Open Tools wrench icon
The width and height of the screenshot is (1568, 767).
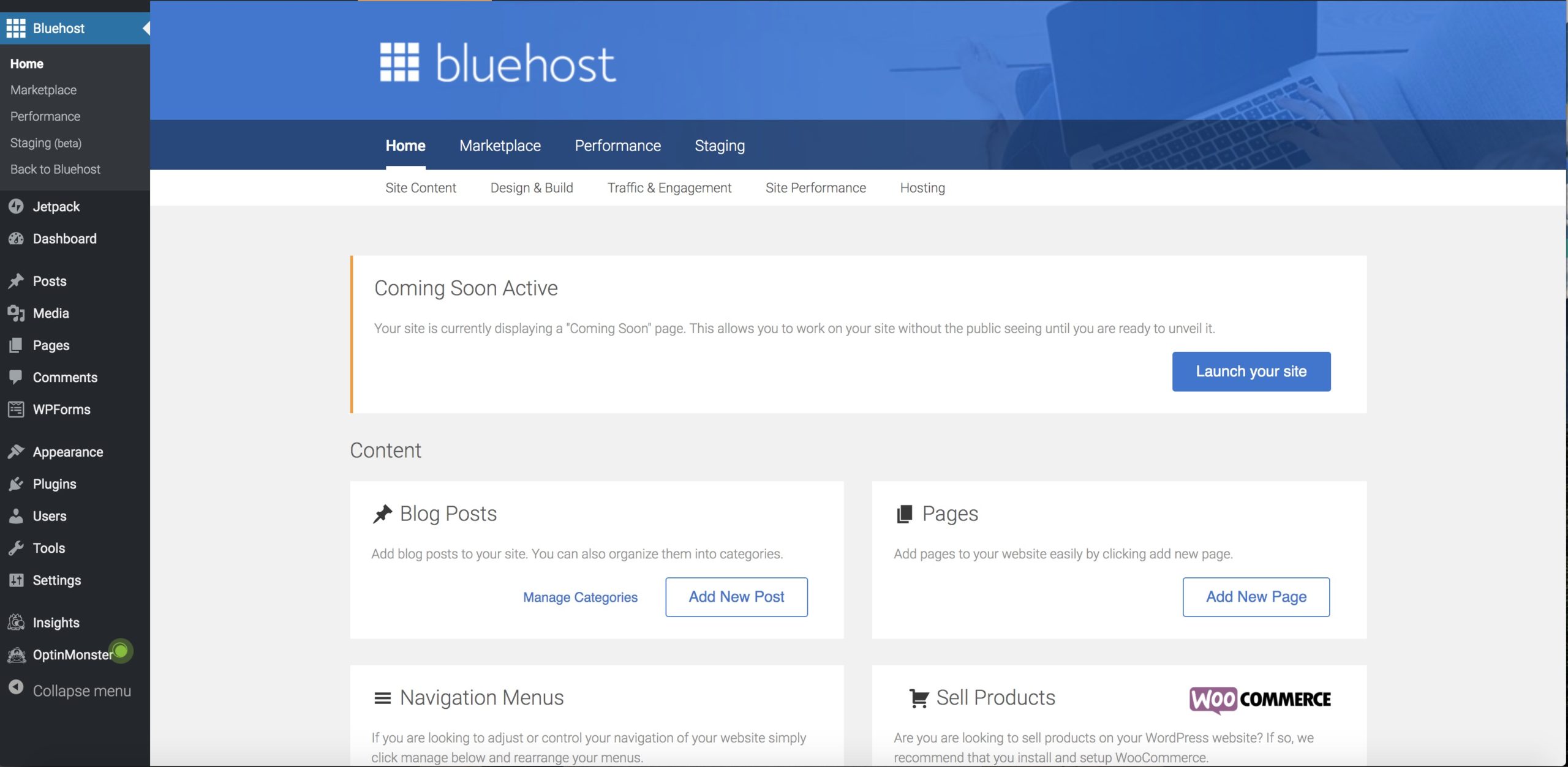[16, 548]
